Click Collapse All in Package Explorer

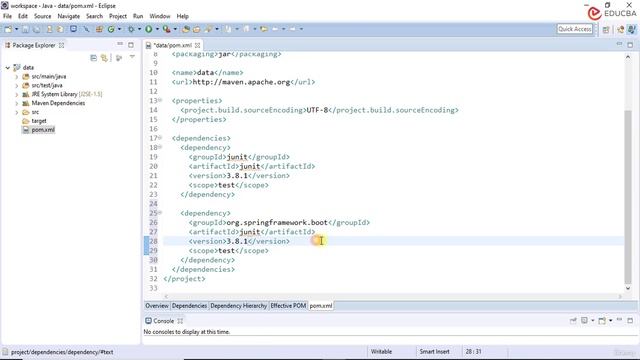(x=93, y=58)
